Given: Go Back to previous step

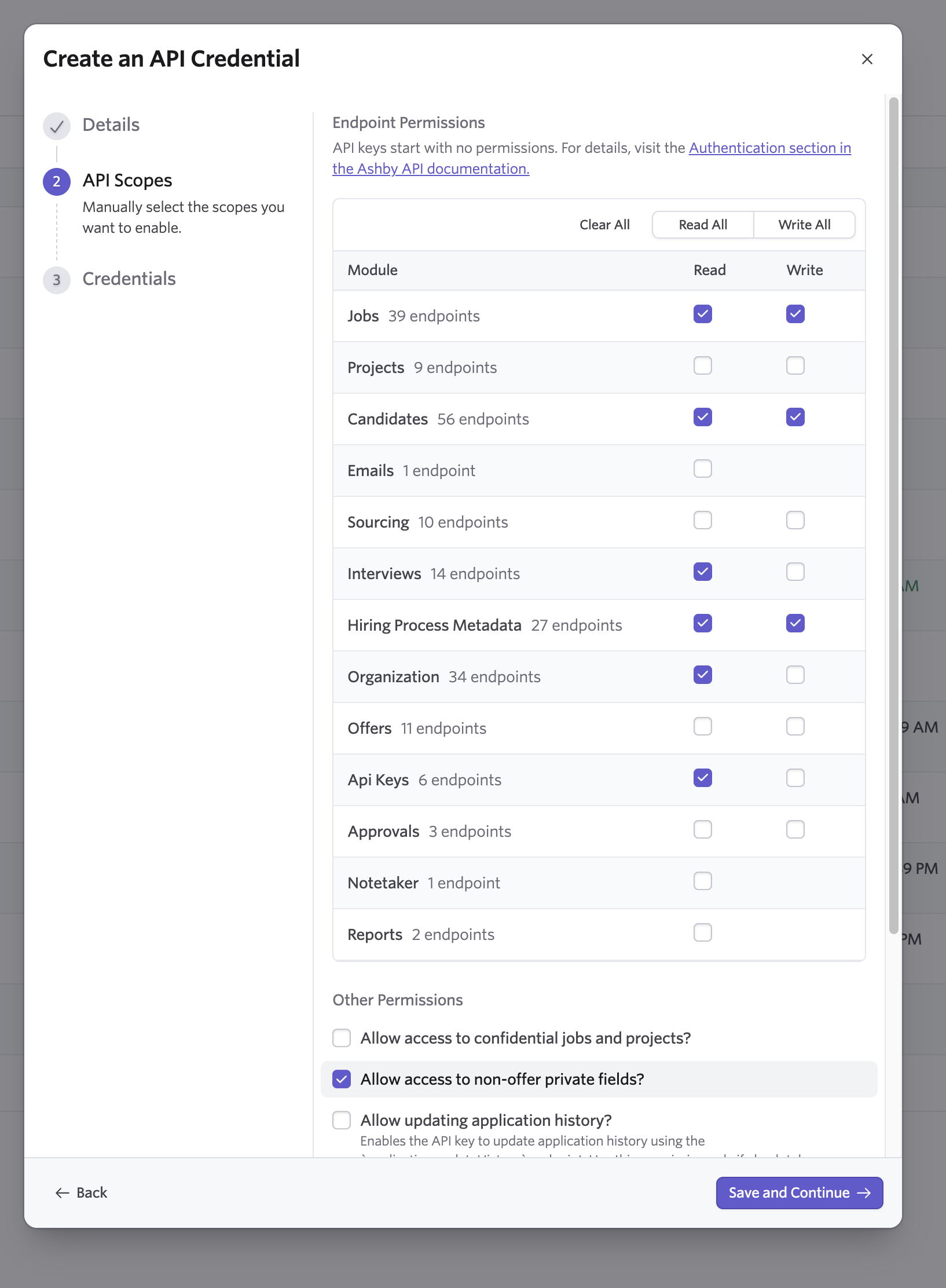Looking at the screenshot, I should coord(81,1192).
